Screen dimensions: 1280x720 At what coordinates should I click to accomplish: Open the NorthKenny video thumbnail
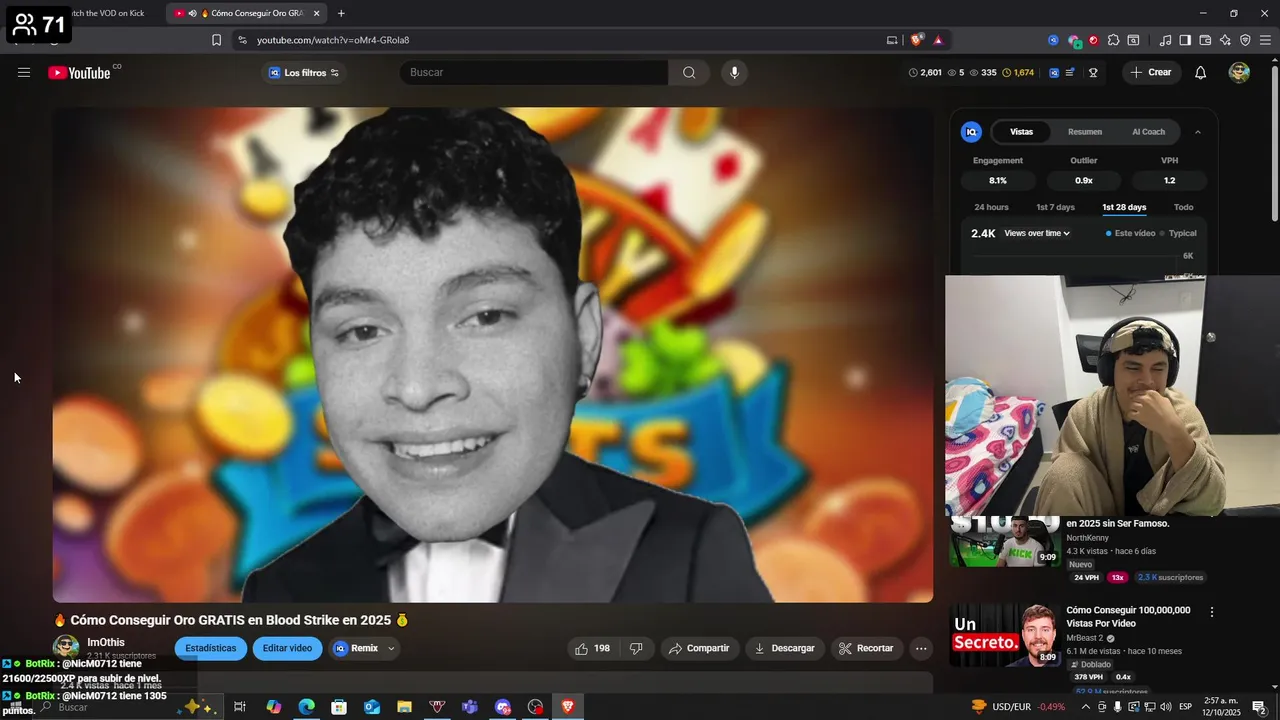point(1004,541)
